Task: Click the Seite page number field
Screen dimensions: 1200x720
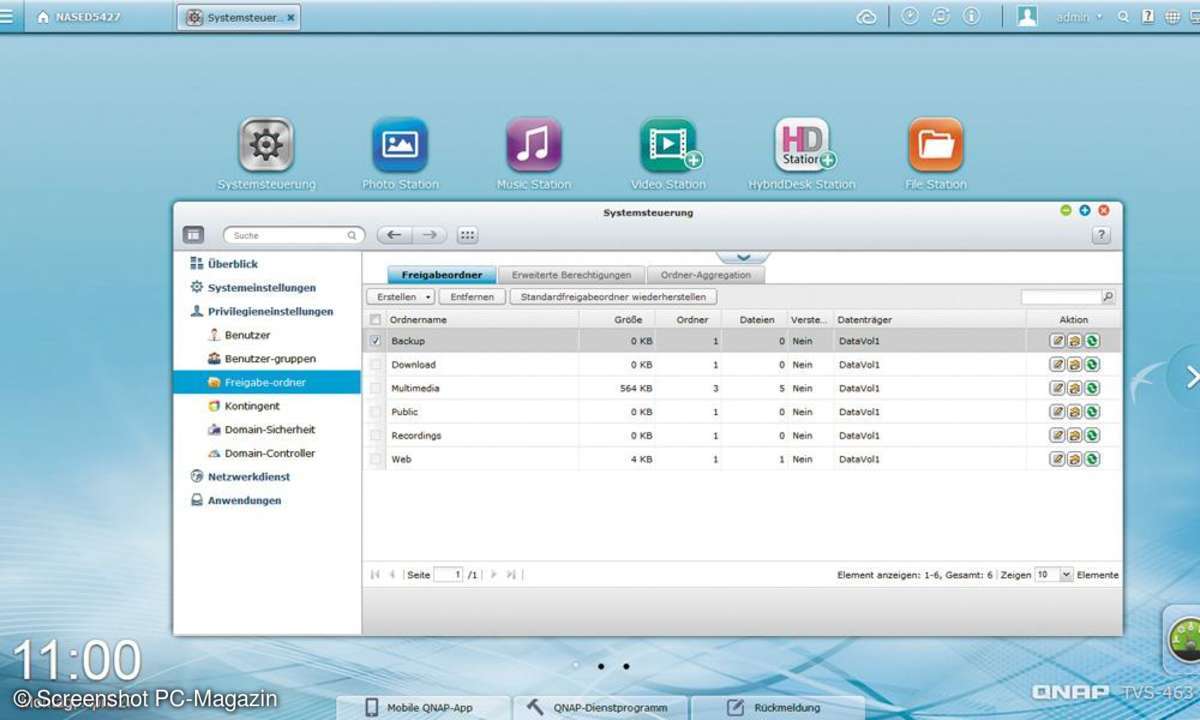Action: [x=449, y=575]
